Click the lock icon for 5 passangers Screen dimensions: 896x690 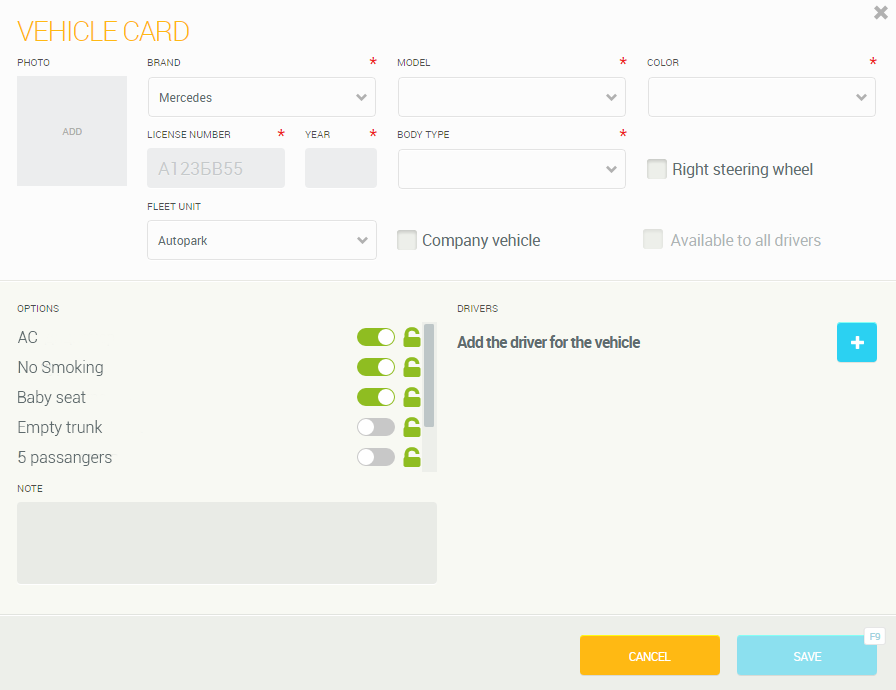(411, 458)
